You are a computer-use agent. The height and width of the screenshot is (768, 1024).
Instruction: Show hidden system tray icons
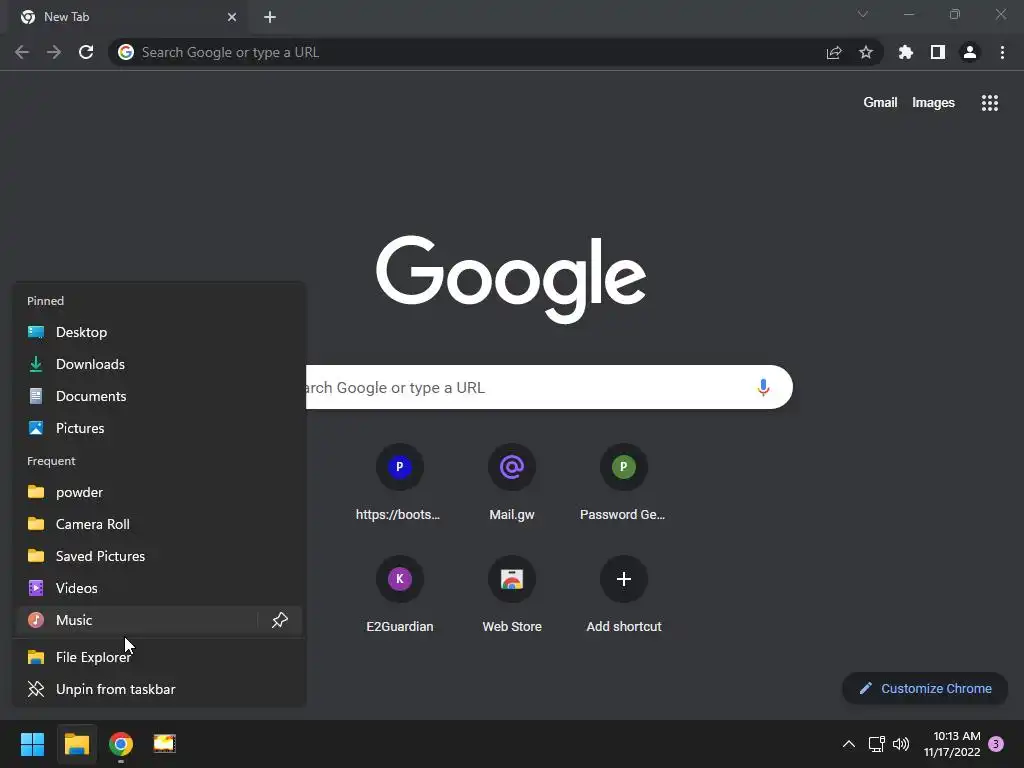848,744
